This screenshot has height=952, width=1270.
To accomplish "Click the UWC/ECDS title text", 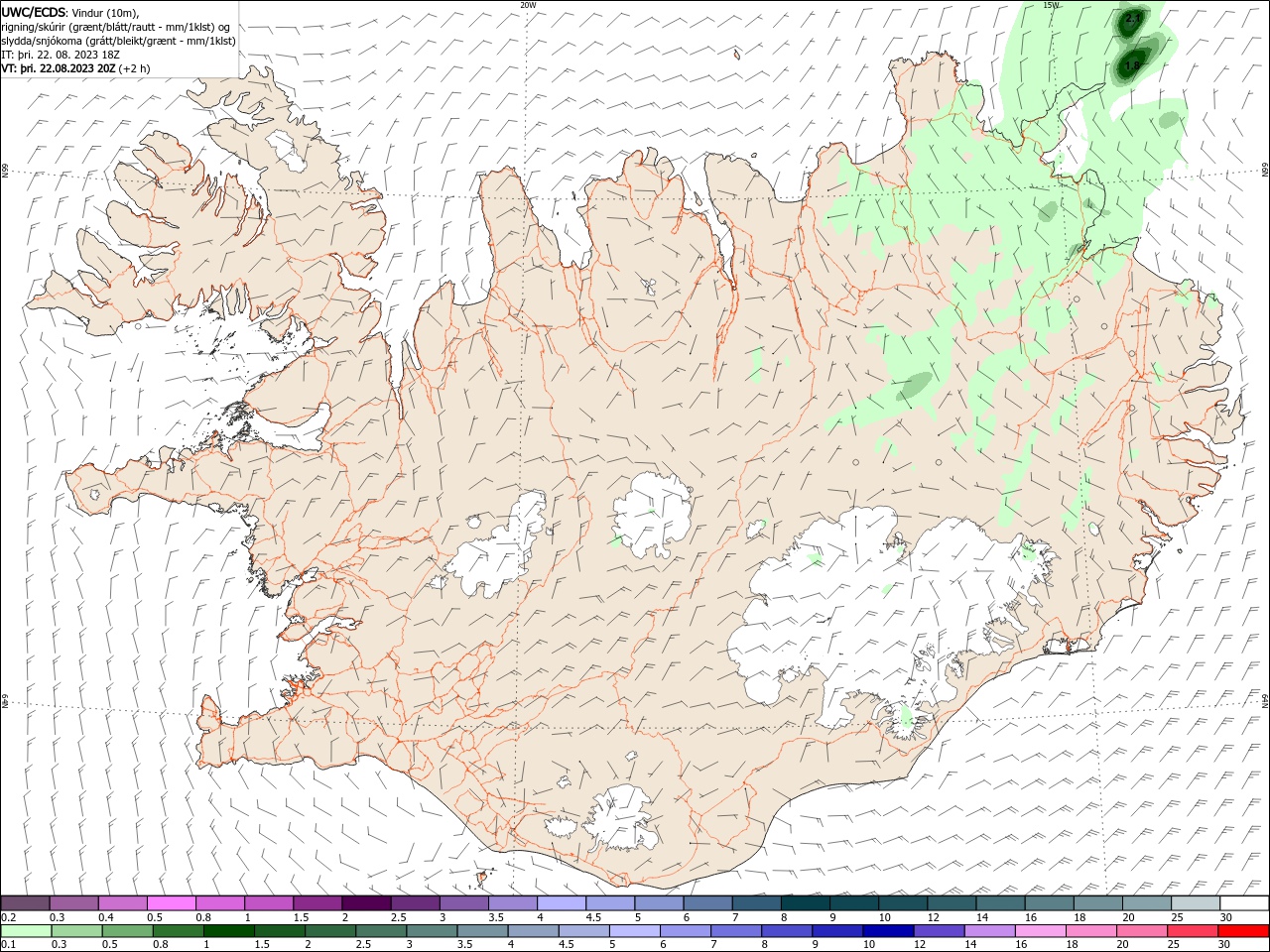I will coord(34,12).
